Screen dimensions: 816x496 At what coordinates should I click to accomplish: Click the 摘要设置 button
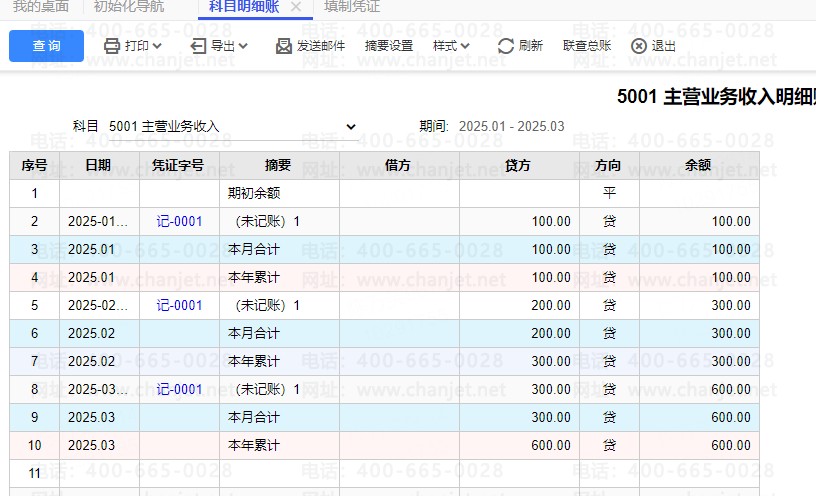(x=389, y=46)
